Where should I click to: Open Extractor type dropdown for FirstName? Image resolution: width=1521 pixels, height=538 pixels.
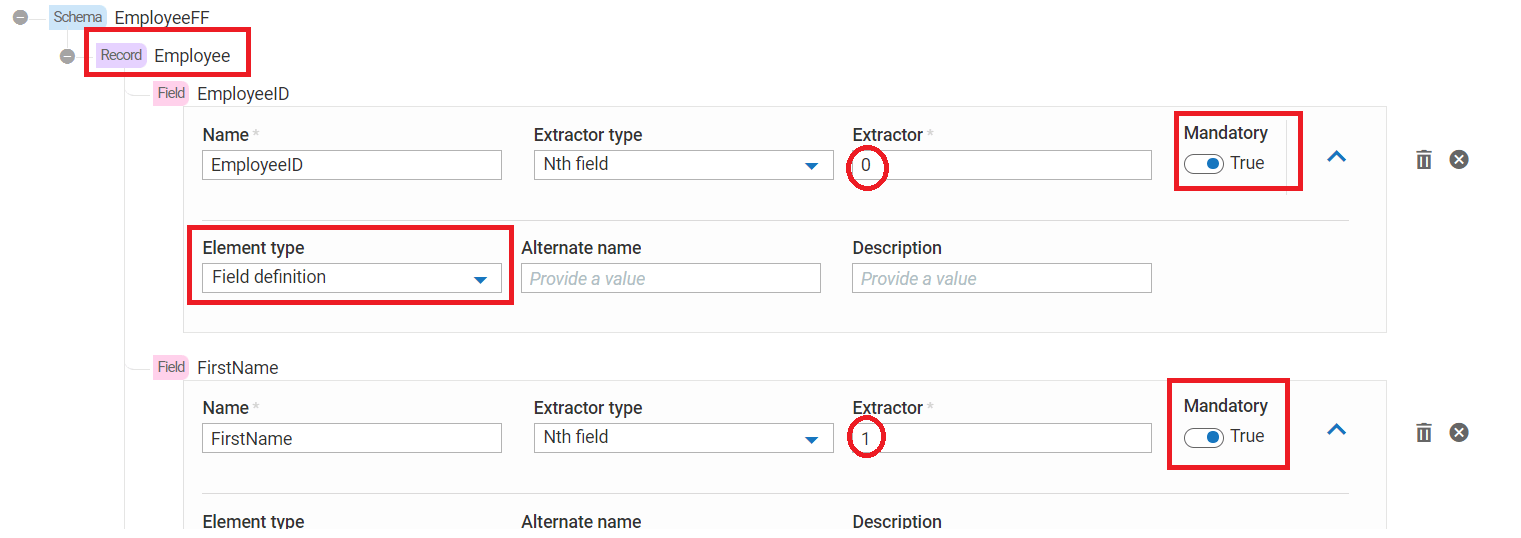(683, 437)
